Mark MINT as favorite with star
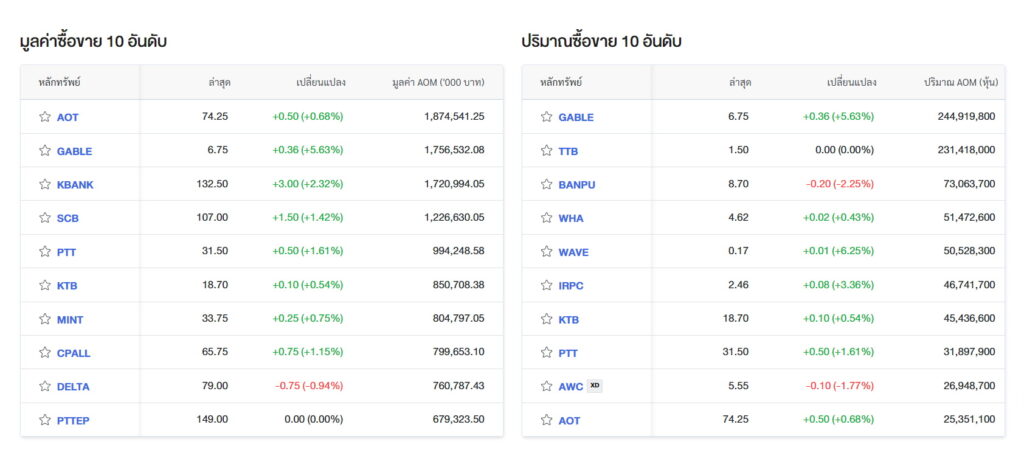1024x450 pixels. pyautogui.click(x=44, y=319)
